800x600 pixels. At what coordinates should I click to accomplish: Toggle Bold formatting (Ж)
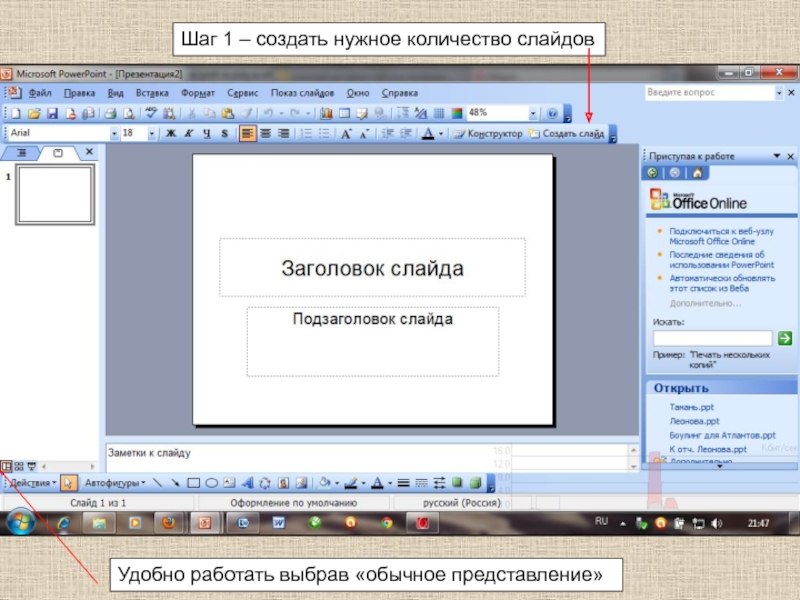click(x=171, y=133)
